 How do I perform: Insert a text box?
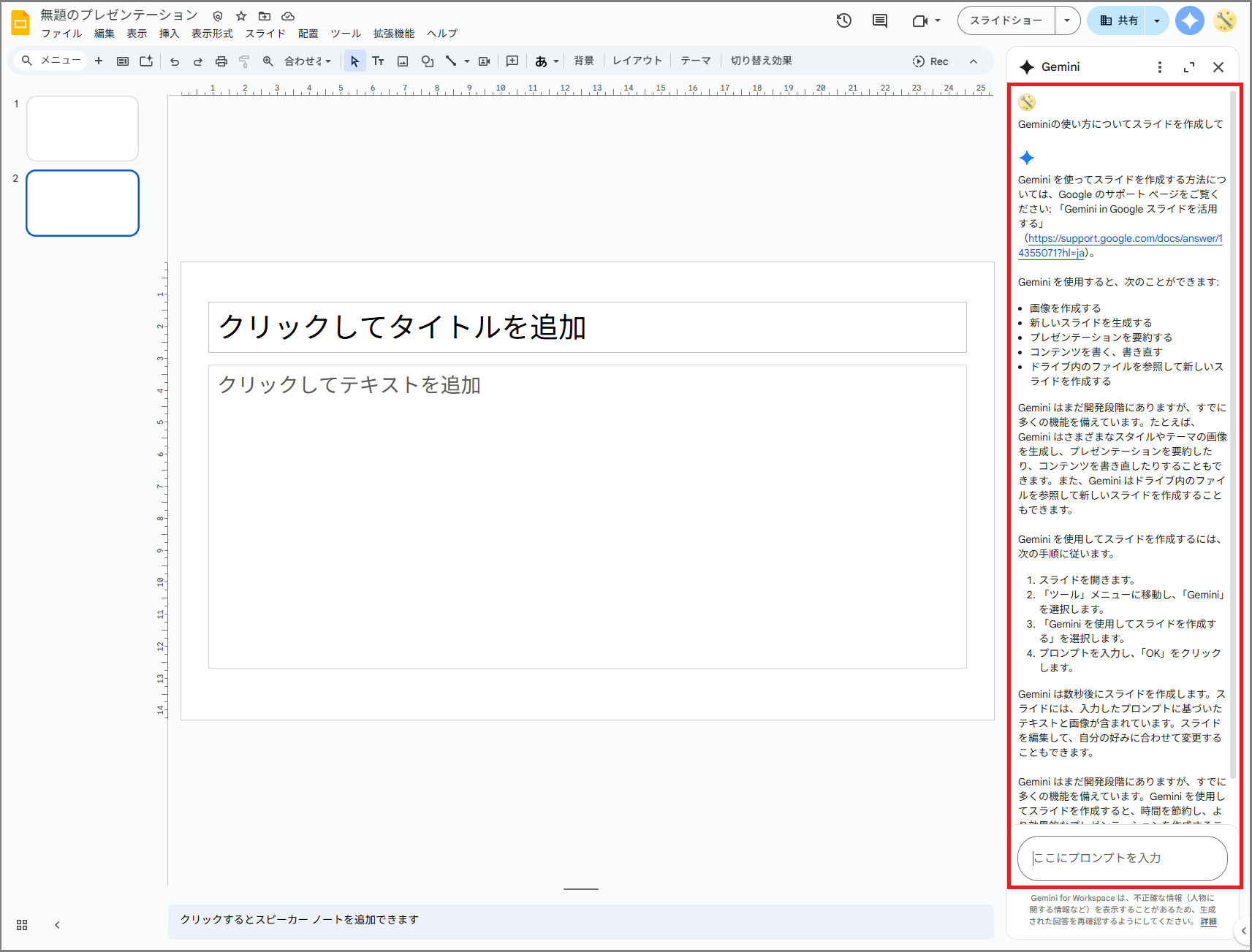click(378, 61)
